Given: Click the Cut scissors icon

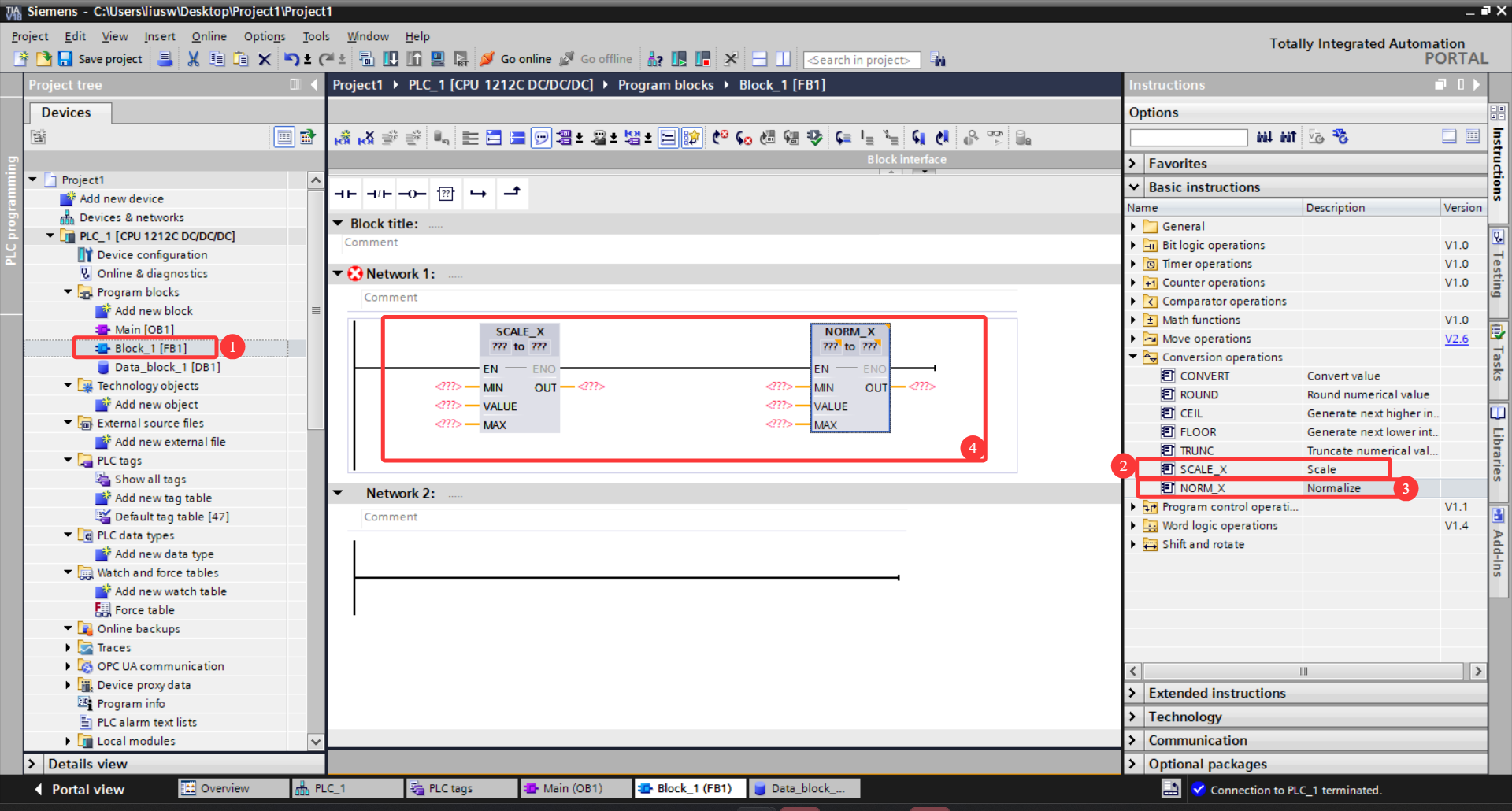Looking at the screenshot, I should tap(193, 59).
